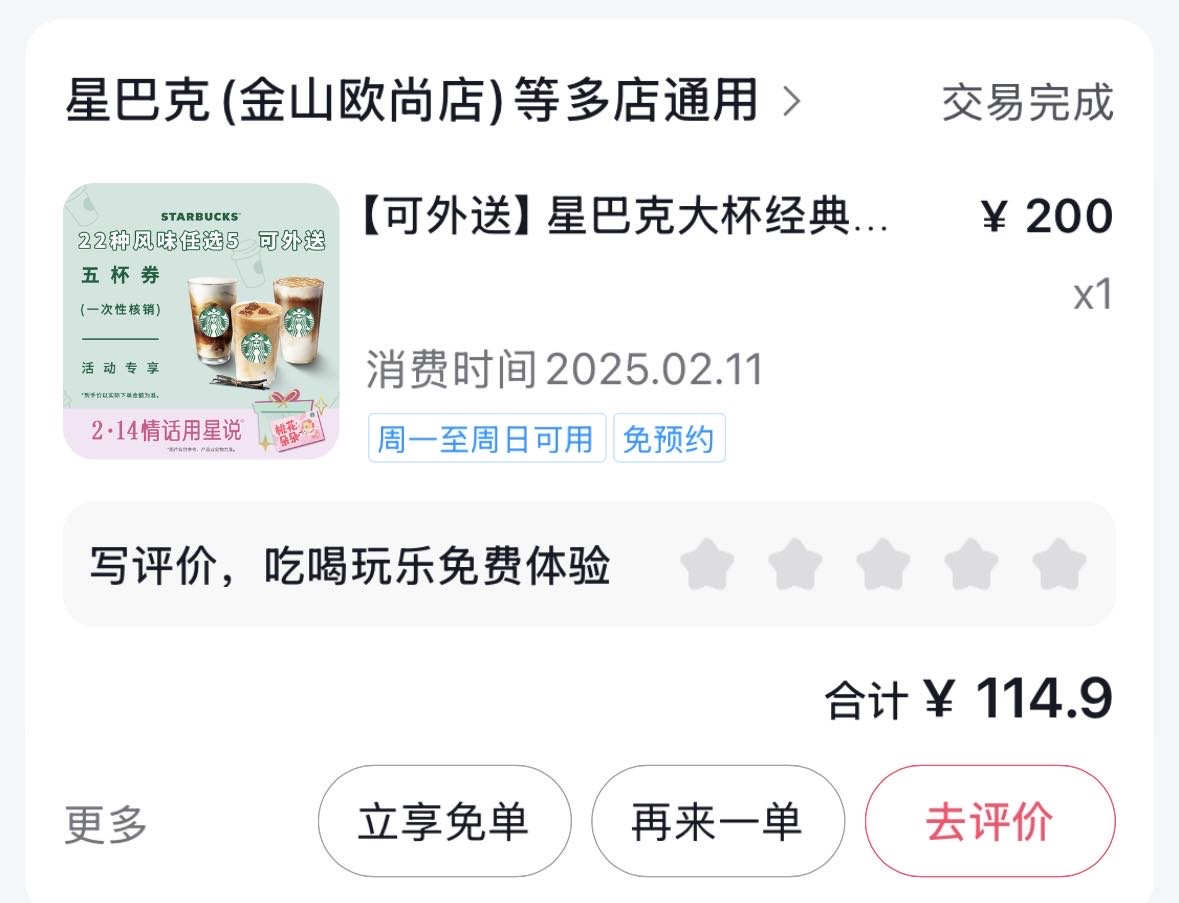Image resolution: width=1179 pixels, height=903 pixels.
Task: Select the 周一至周日可用 tag
Action: 486,438
